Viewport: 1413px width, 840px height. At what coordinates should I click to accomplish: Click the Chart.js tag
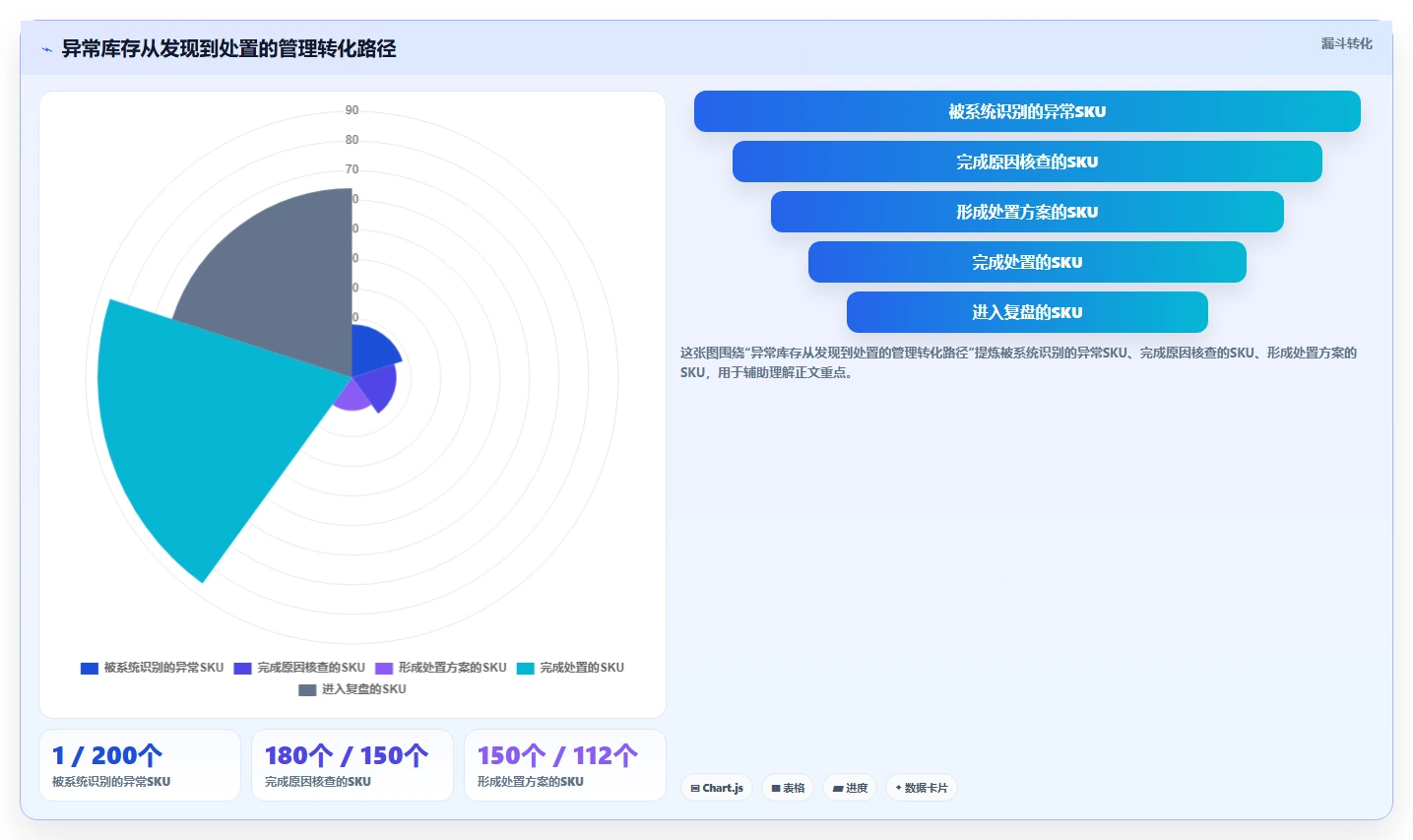[717, 788]
